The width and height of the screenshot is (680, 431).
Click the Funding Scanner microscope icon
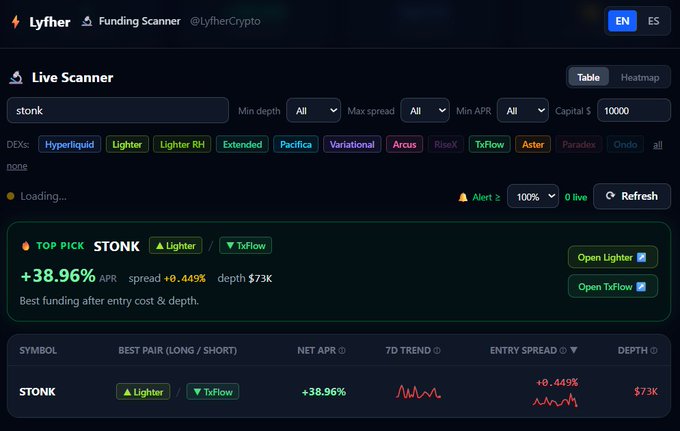(87, 21)
